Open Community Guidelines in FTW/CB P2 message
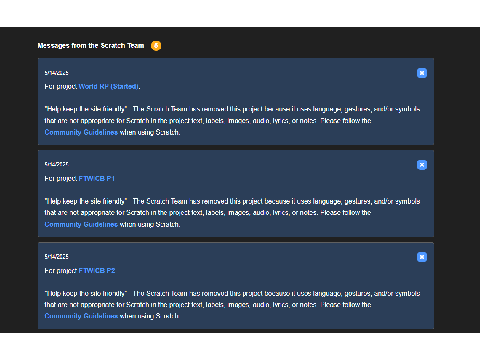480x360 pixels. pyautogui.click(x=81, y=316)
